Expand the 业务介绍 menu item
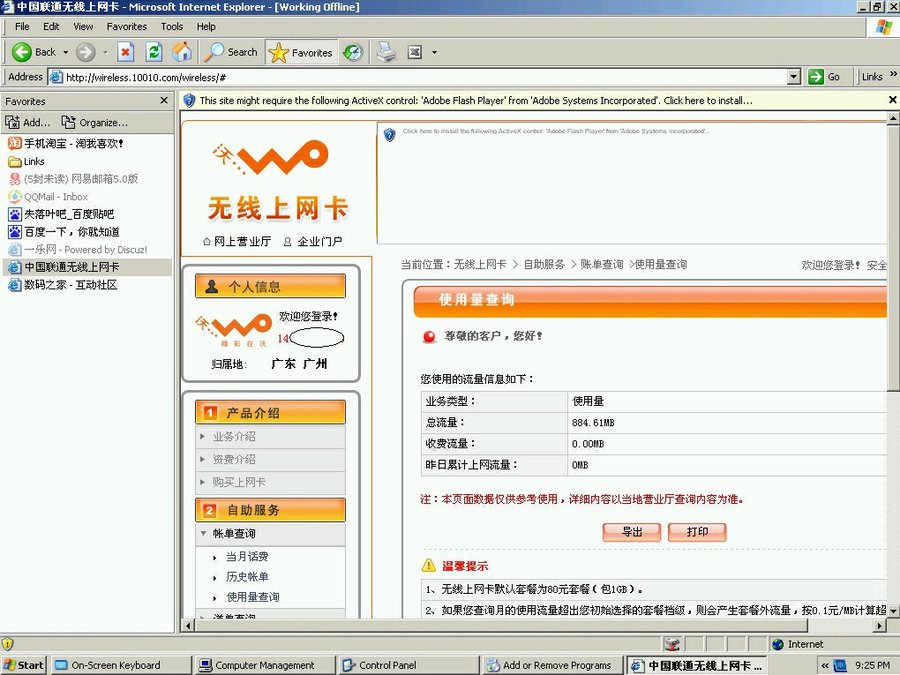Image resolution: width=900 pixels, height=675 pixels. point(234,437)
